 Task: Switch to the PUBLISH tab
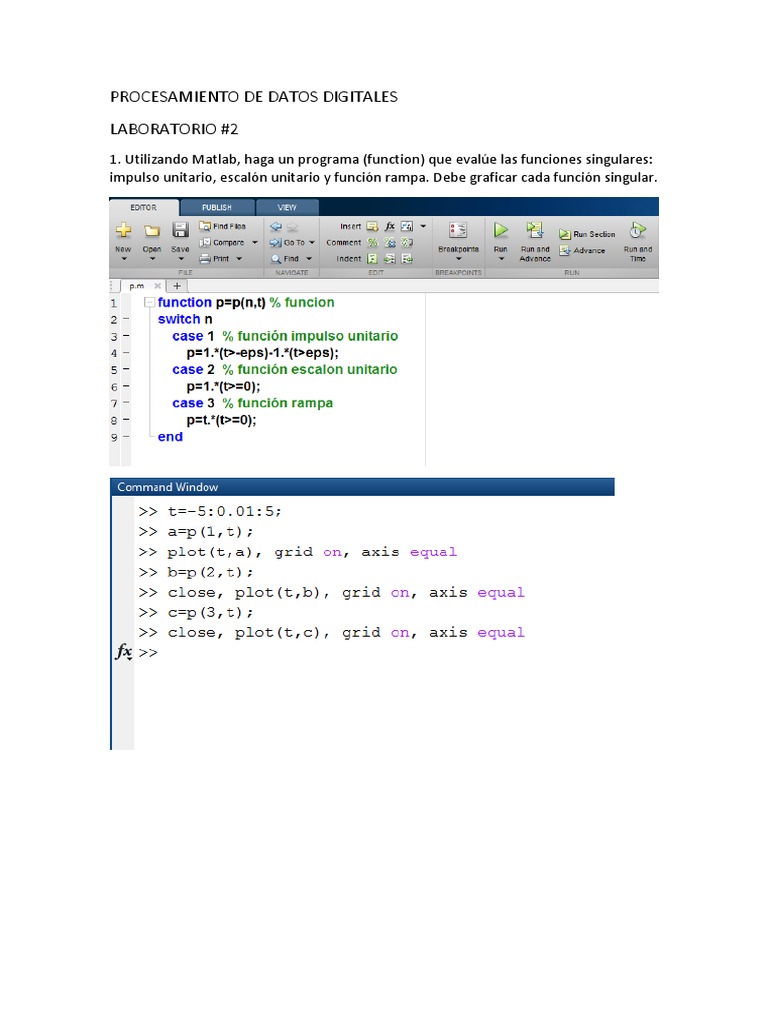(x=216, y=207)
